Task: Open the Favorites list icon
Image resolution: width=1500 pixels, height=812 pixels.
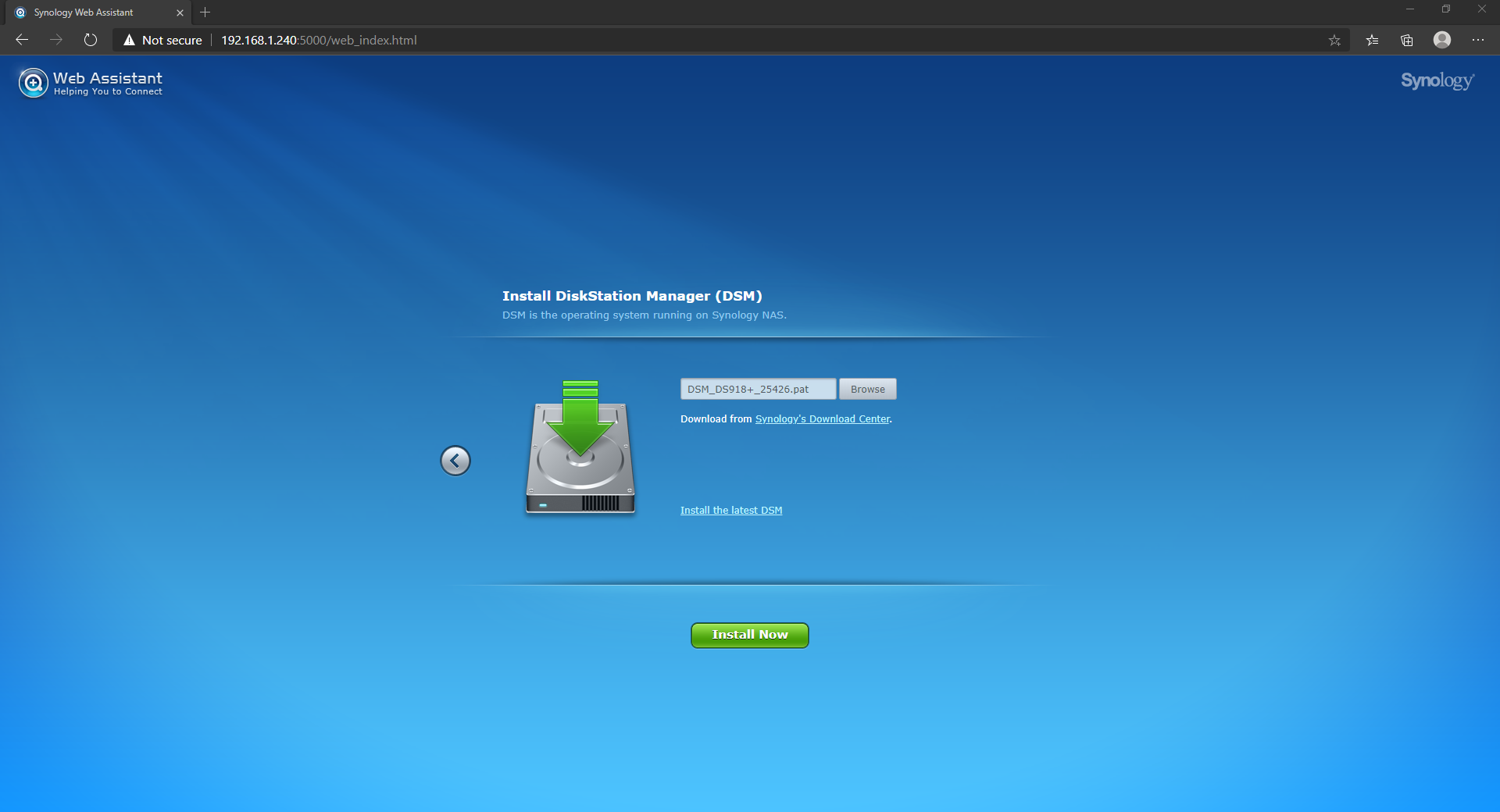Action: [1373, 40]
